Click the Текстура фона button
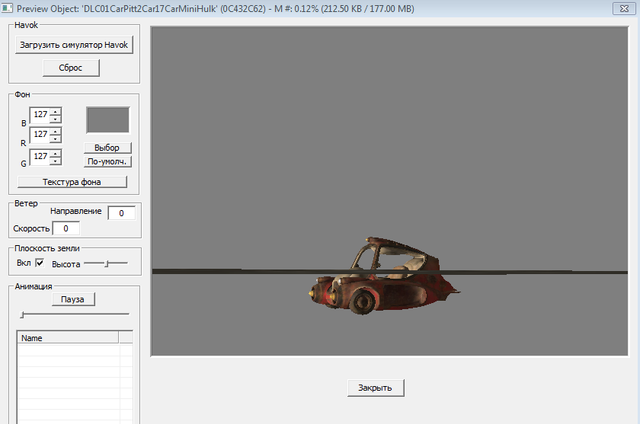The width and height of the screenshot is (640, 424). tap(72, 182)
